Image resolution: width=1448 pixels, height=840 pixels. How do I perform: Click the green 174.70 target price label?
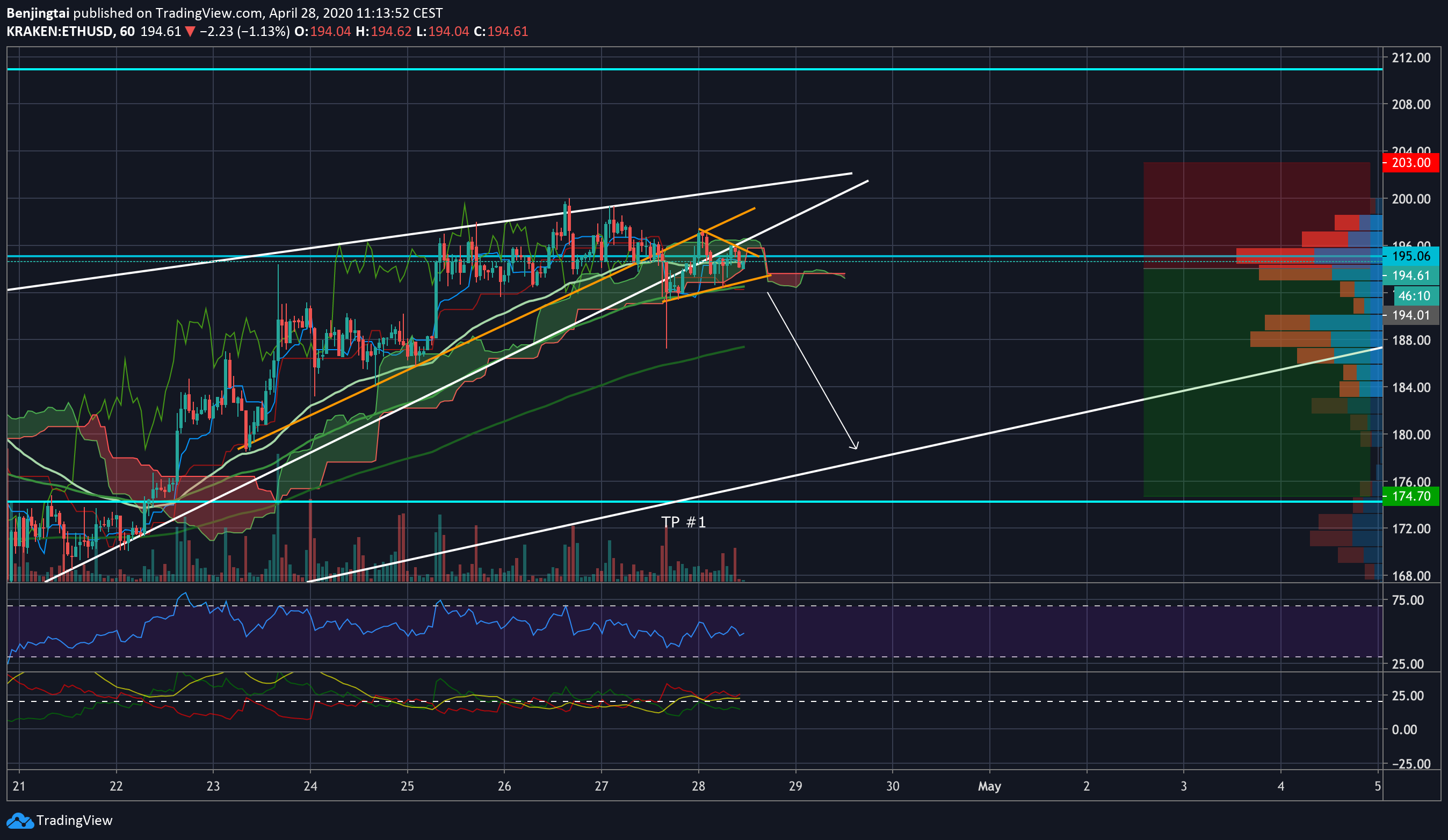(x=1410, y=496)
